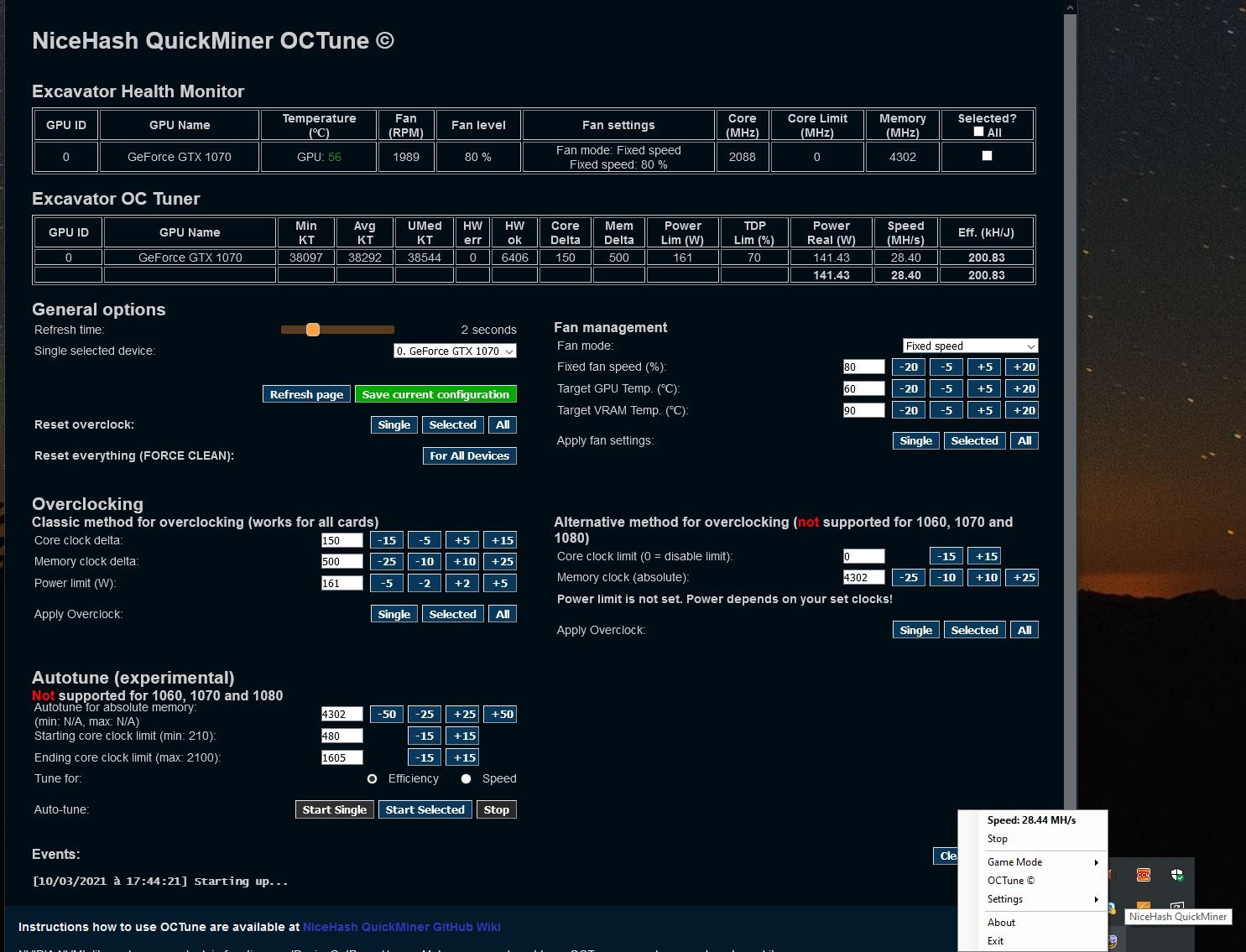Click the Fixed fan speed input field

(863, 367)
